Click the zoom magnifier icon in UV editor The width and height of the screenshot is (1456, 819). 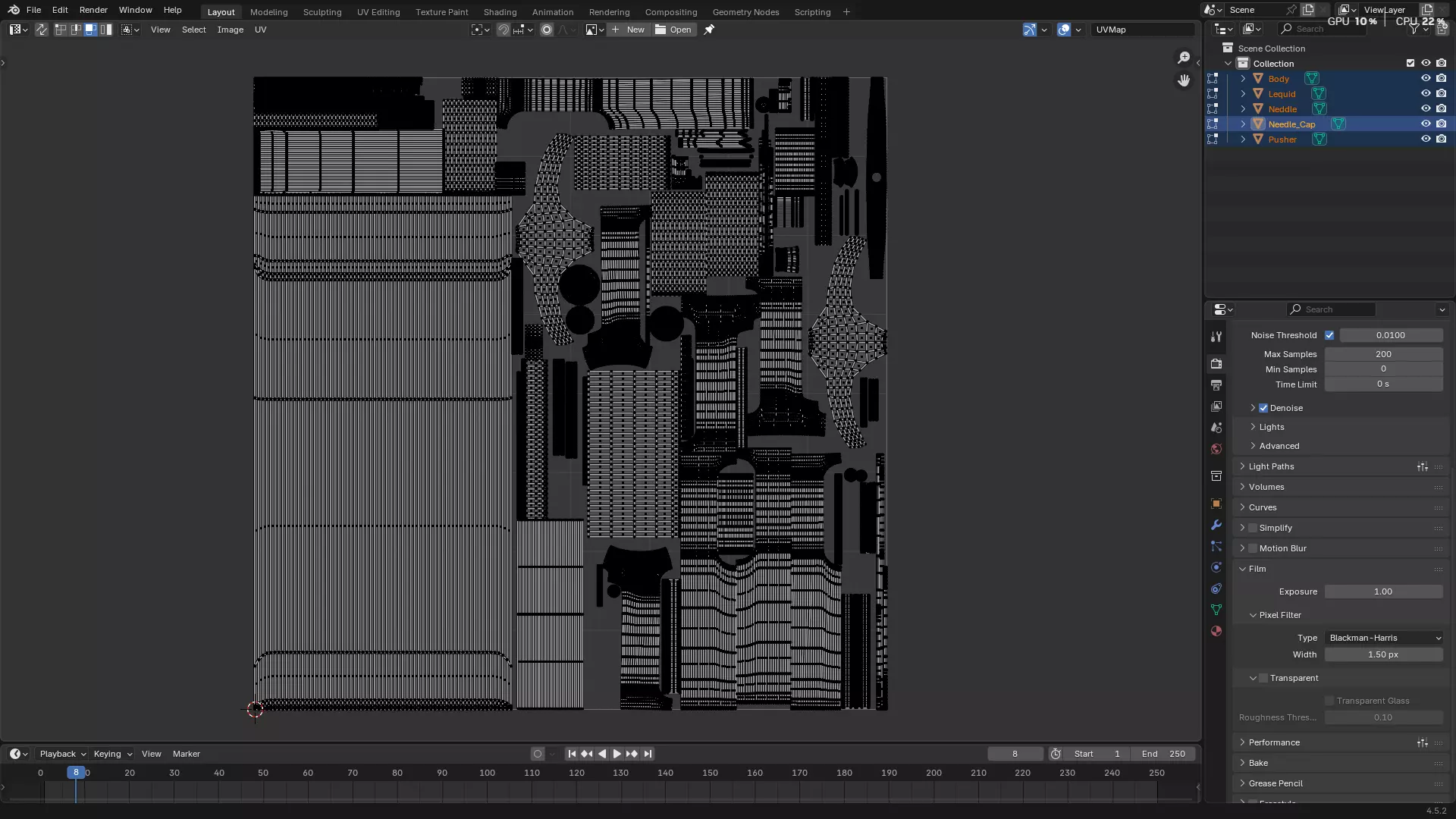(x=1184, y=58)
